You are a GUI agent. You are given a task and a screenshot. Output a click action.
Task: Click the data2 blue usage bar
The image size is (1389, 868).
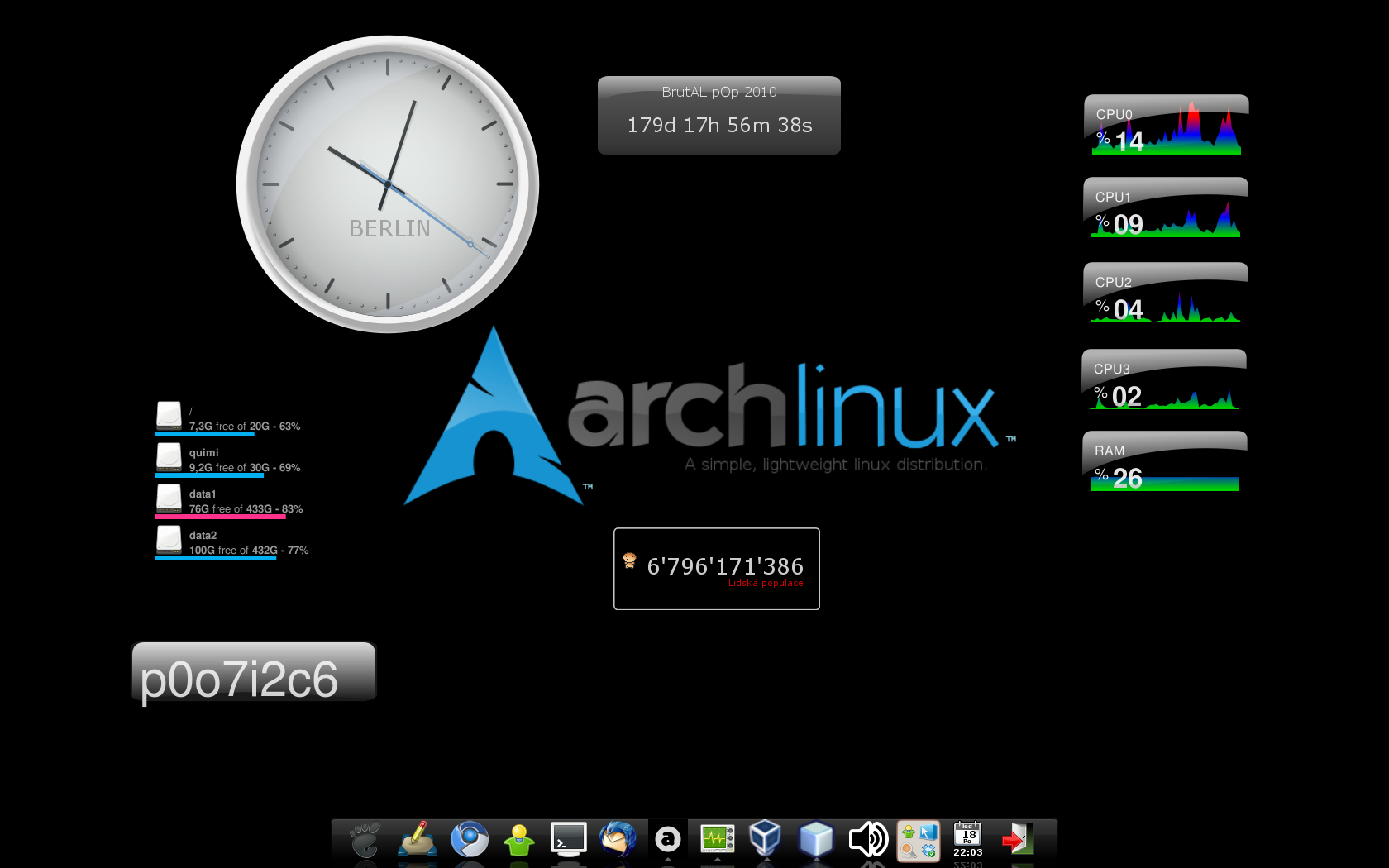216,558
